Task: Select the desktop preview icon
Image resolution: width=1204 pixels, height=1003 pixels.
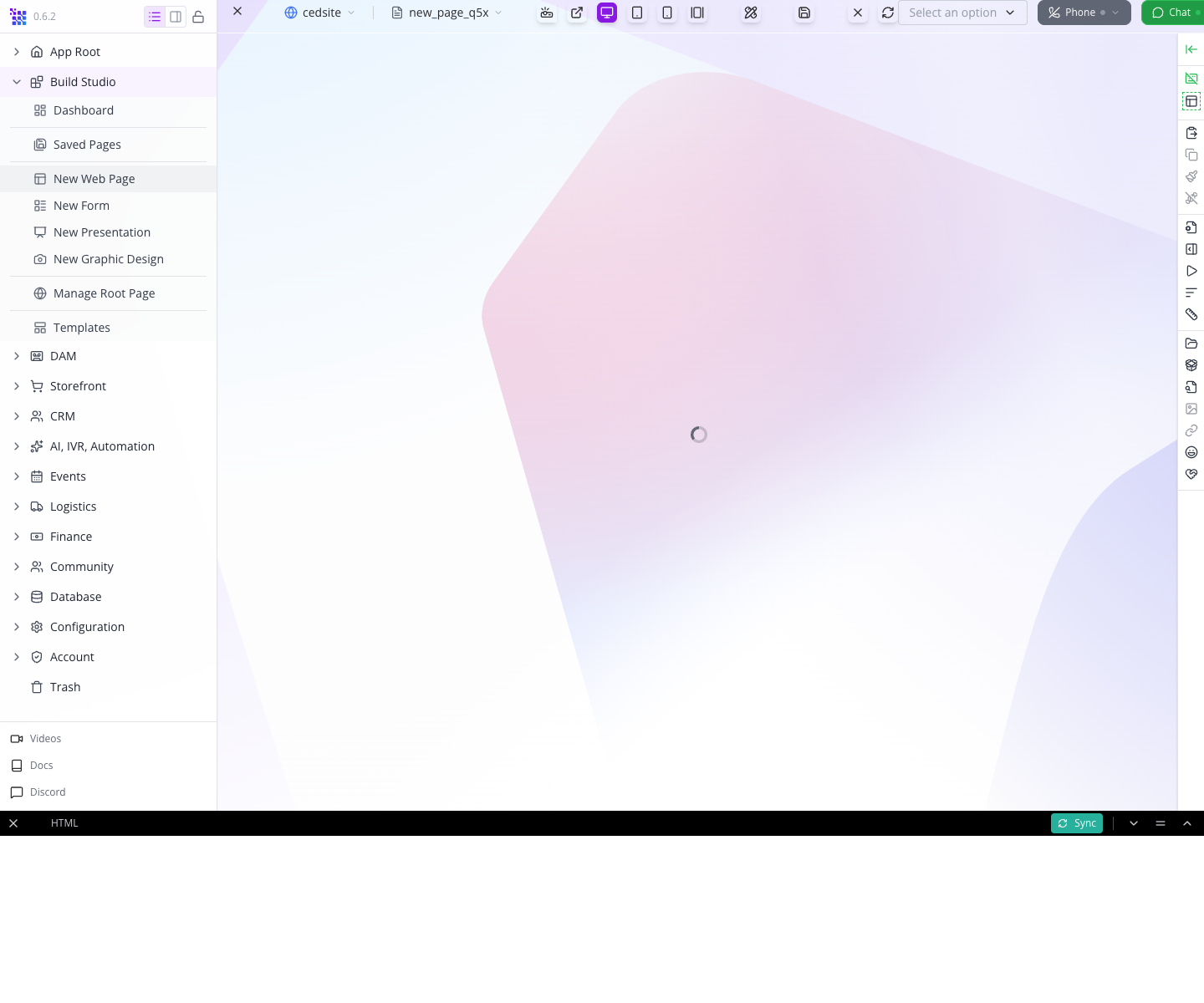Action: point(607,13)
